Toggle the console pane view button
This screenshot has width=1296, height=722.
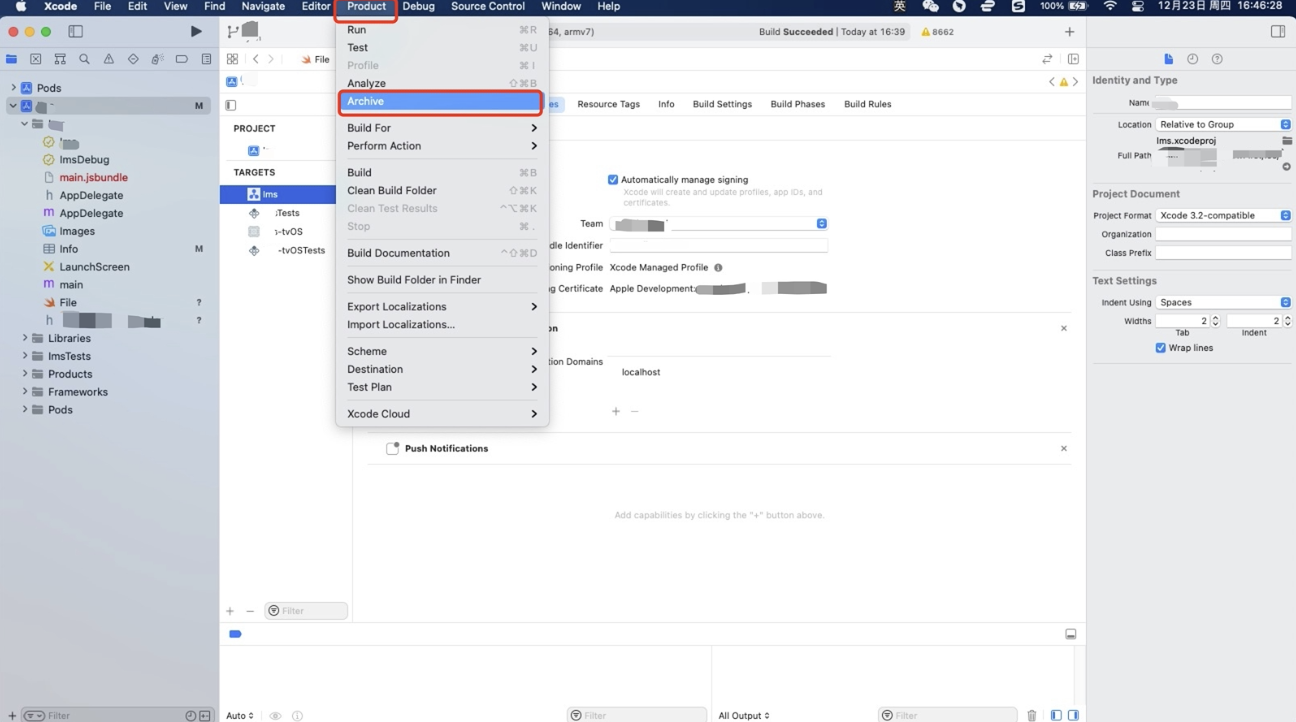click(x=1073, y=715)
